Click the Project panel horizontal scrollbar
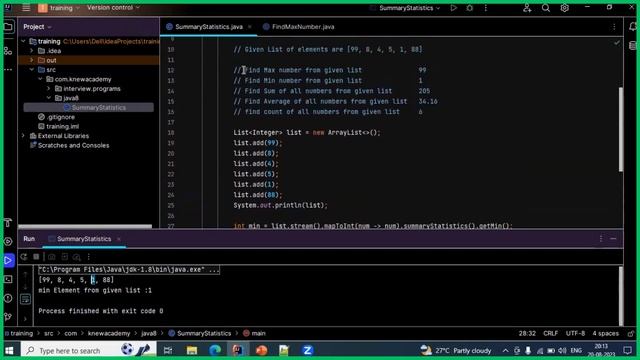This screenshot has width=640, height=360. [x=85, y=226]
